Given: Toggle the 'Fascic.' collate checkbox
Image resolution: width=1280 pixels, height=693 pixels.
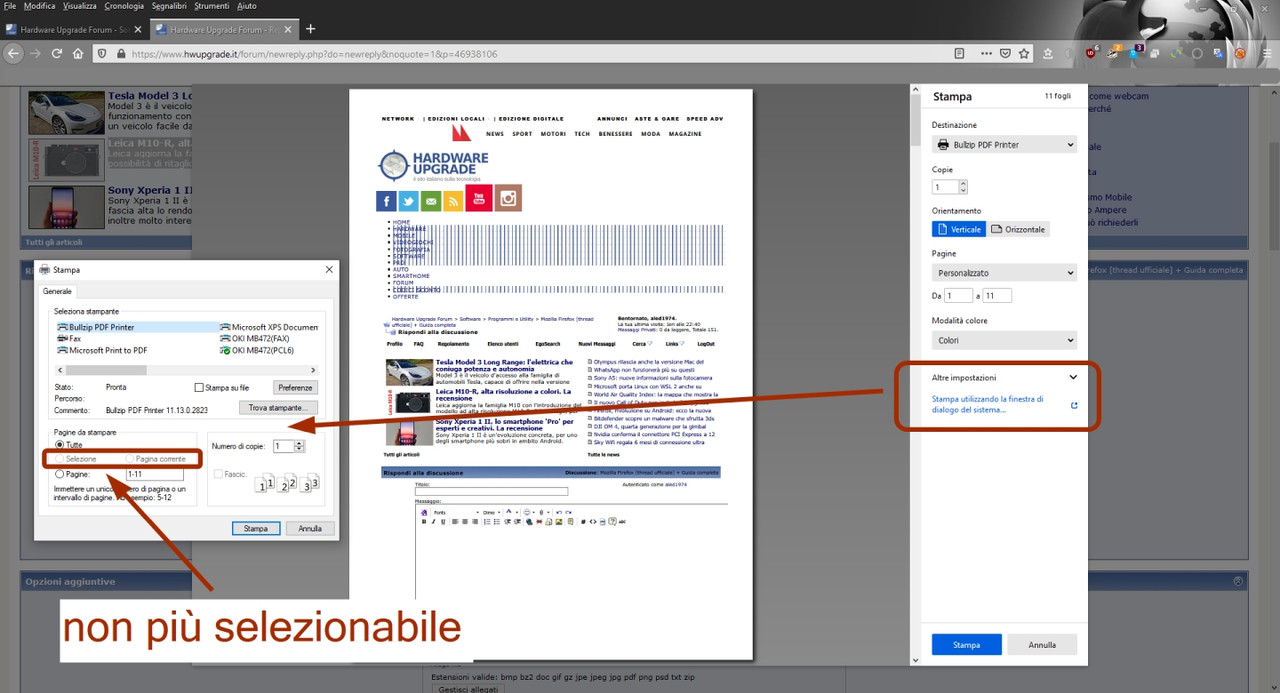Looking at the screenshot, I should [219, 474].
